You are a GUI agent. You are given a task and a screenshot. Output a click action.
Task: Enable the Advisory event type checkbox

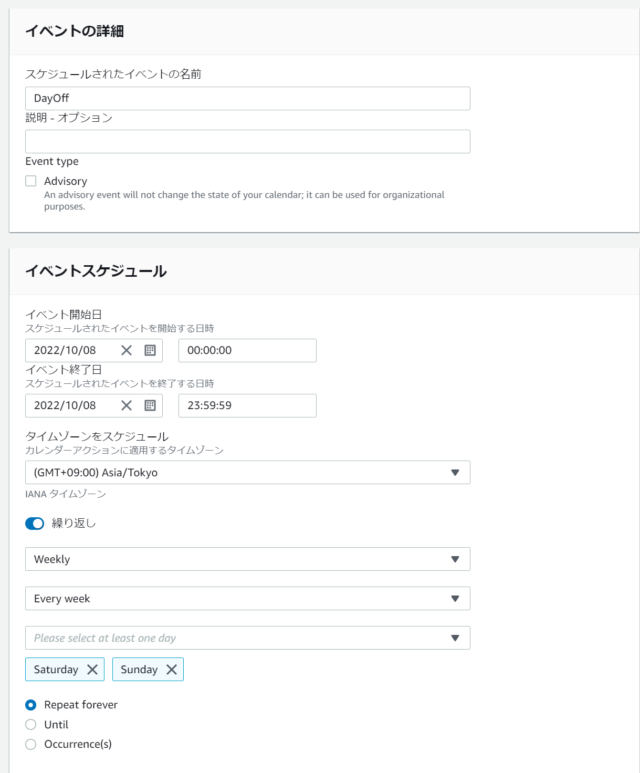(x=31, y=181)
